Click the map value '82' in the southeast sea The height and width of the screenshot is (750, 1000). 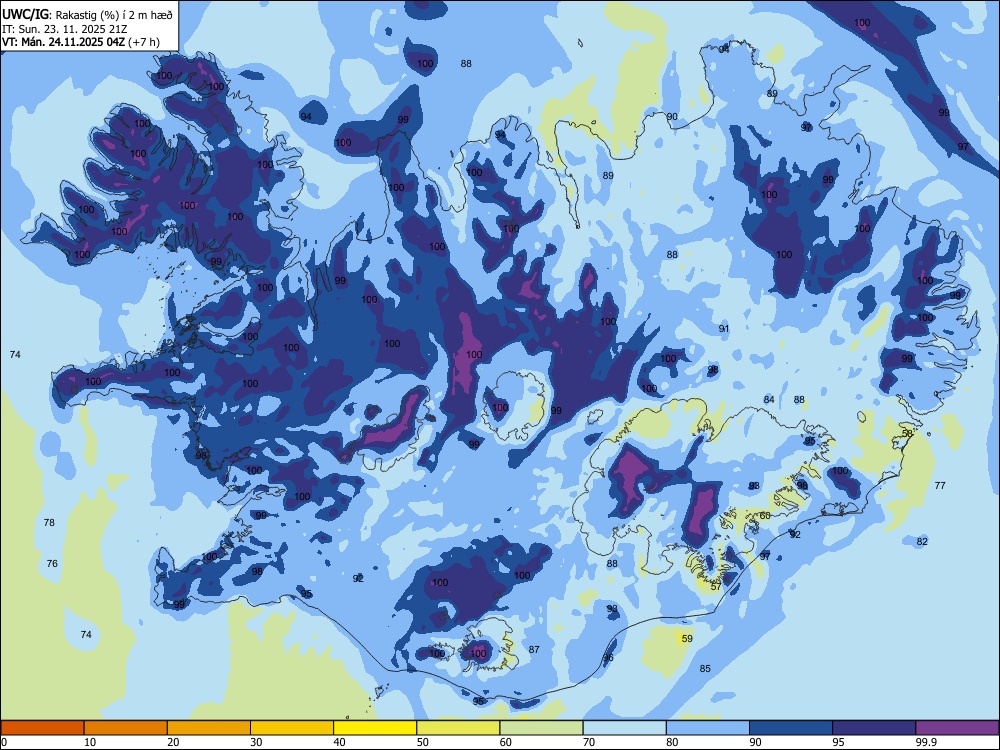[922, 541]
